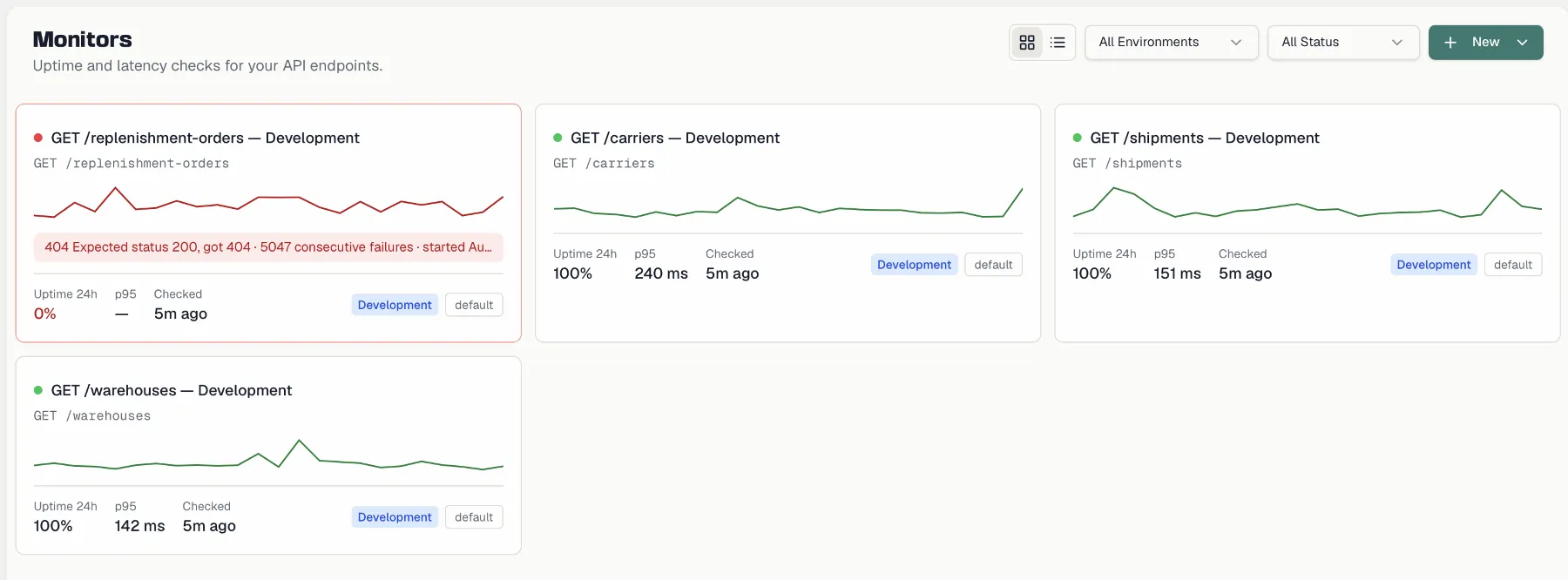Expand the chevron beside New button
The image size is (1568, 580).
(x=1523, y=42)
